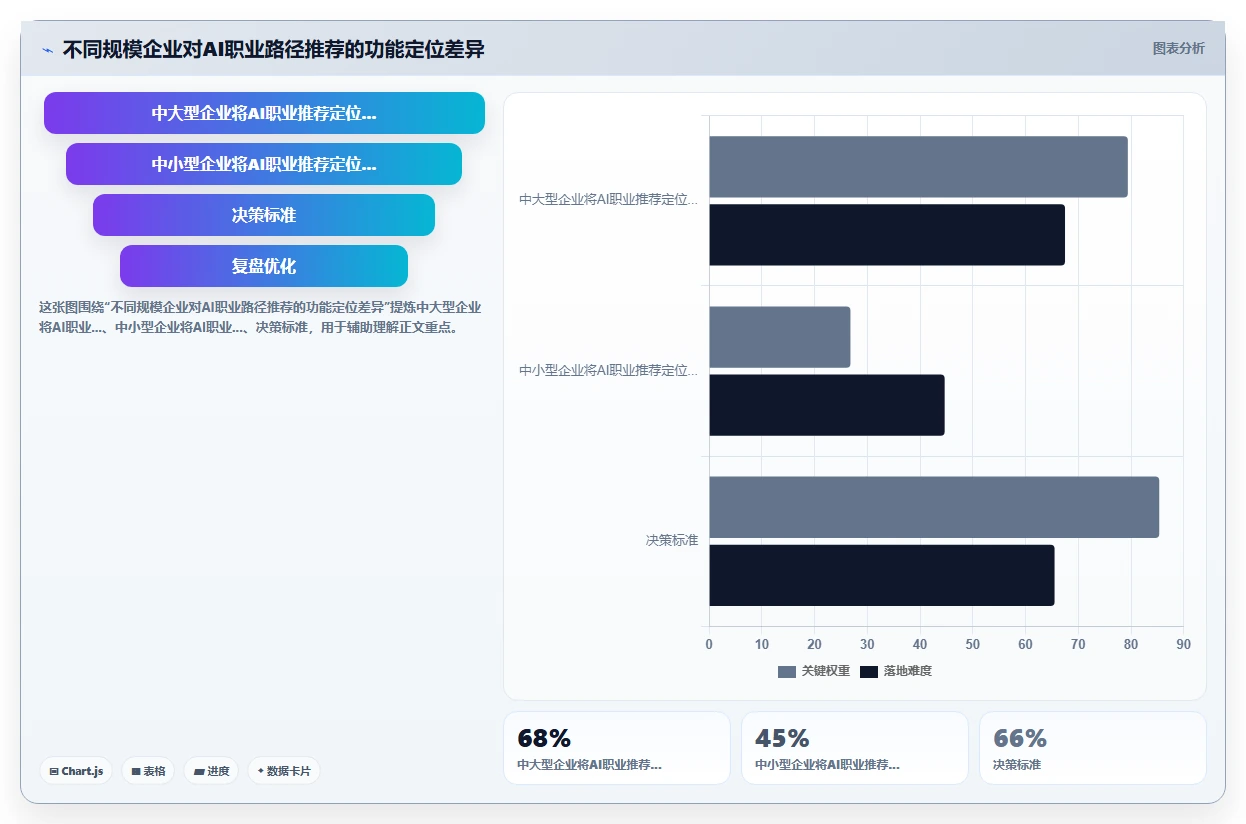This screenshot has width=1246, height=824.
Task: Open the 66% 决策标准 data card
Action: point(1093,748)
